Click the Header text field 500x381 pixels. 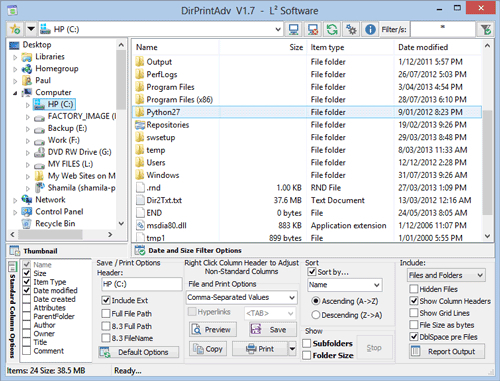pos(141,284)
